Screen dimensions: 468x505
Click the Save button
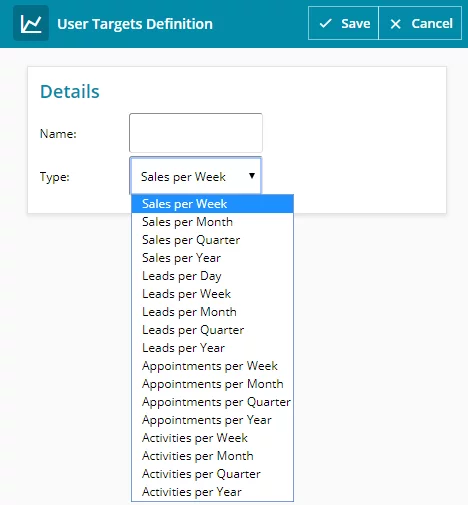[x=343, y=23]
